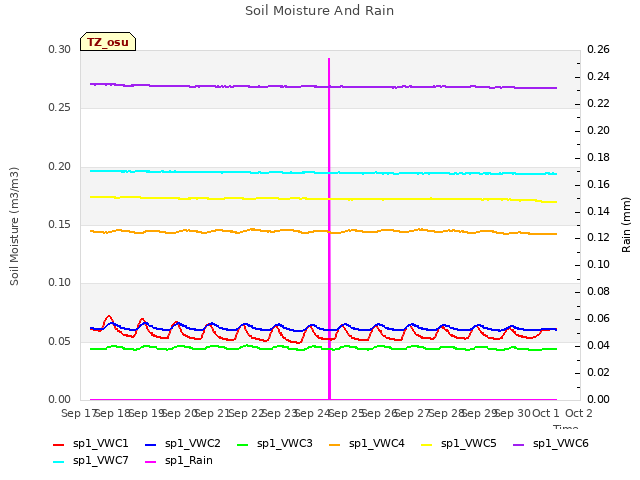Click the sp1_VWC1 legend entry
This screenshot has height=480, width=640.
tap(91, 444)
